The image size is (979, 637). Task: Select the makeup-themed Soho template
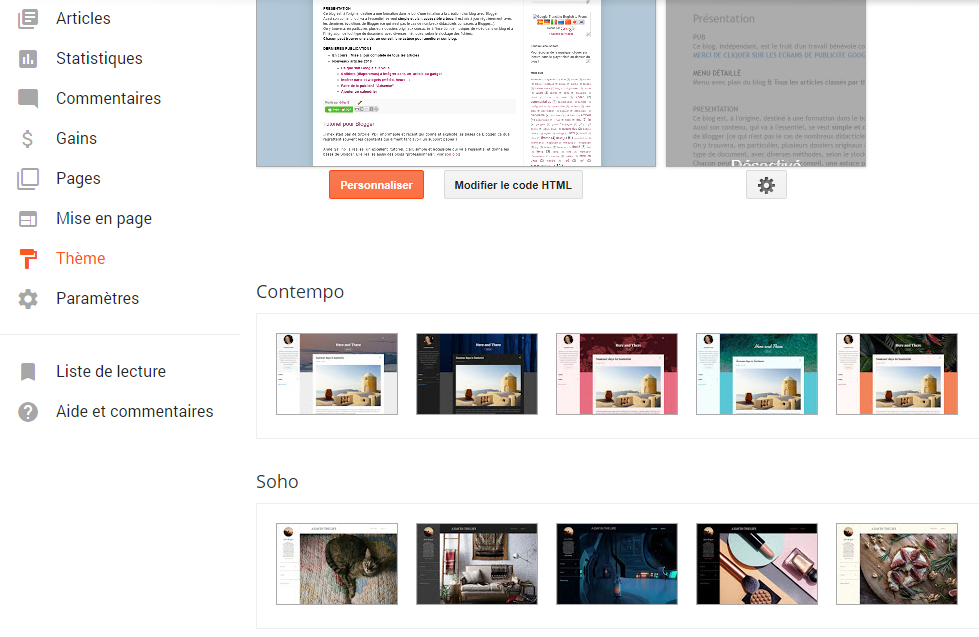757,564
